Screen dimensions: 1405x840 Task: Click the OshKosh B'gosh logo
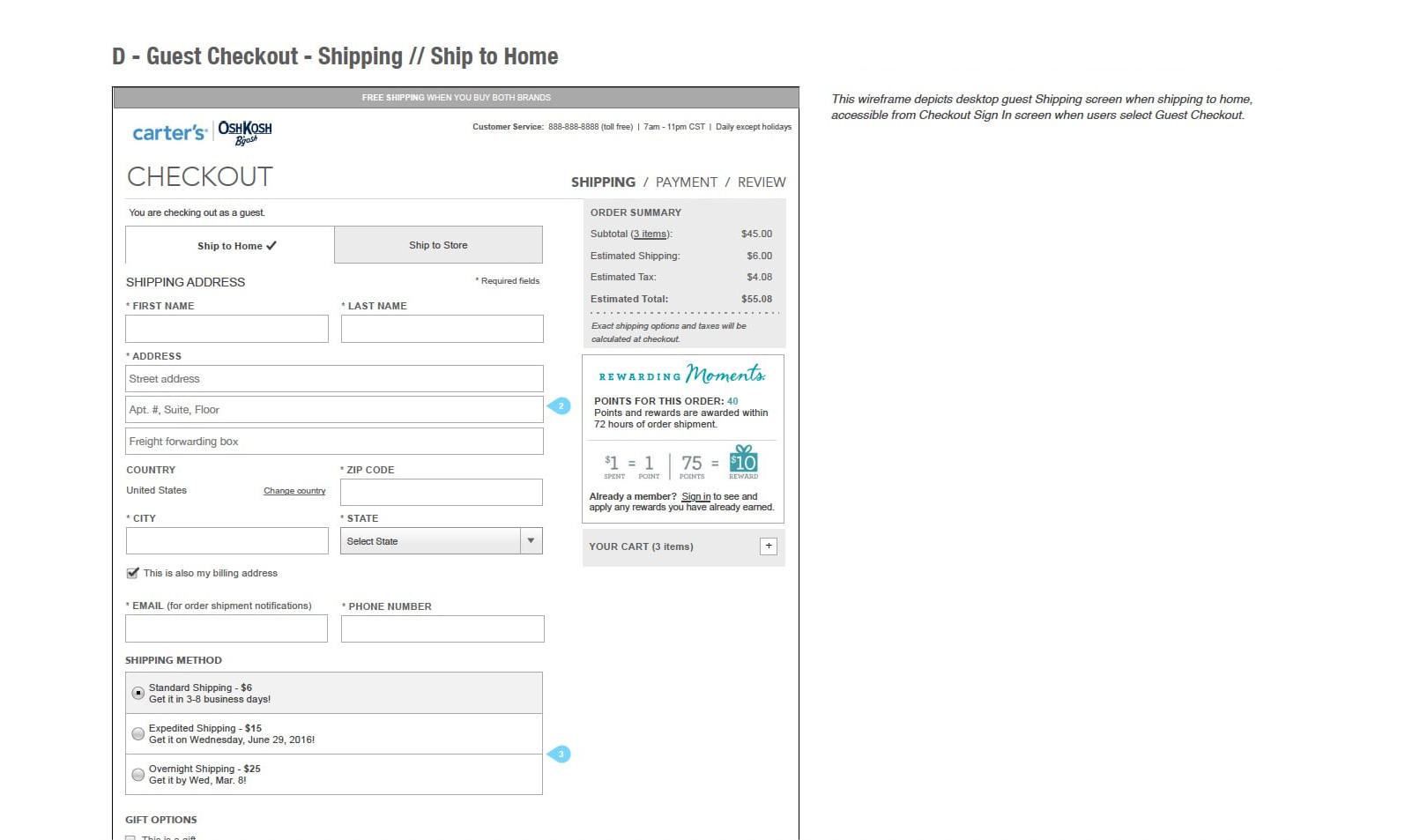pyautogui.click(x=245, y=132)
